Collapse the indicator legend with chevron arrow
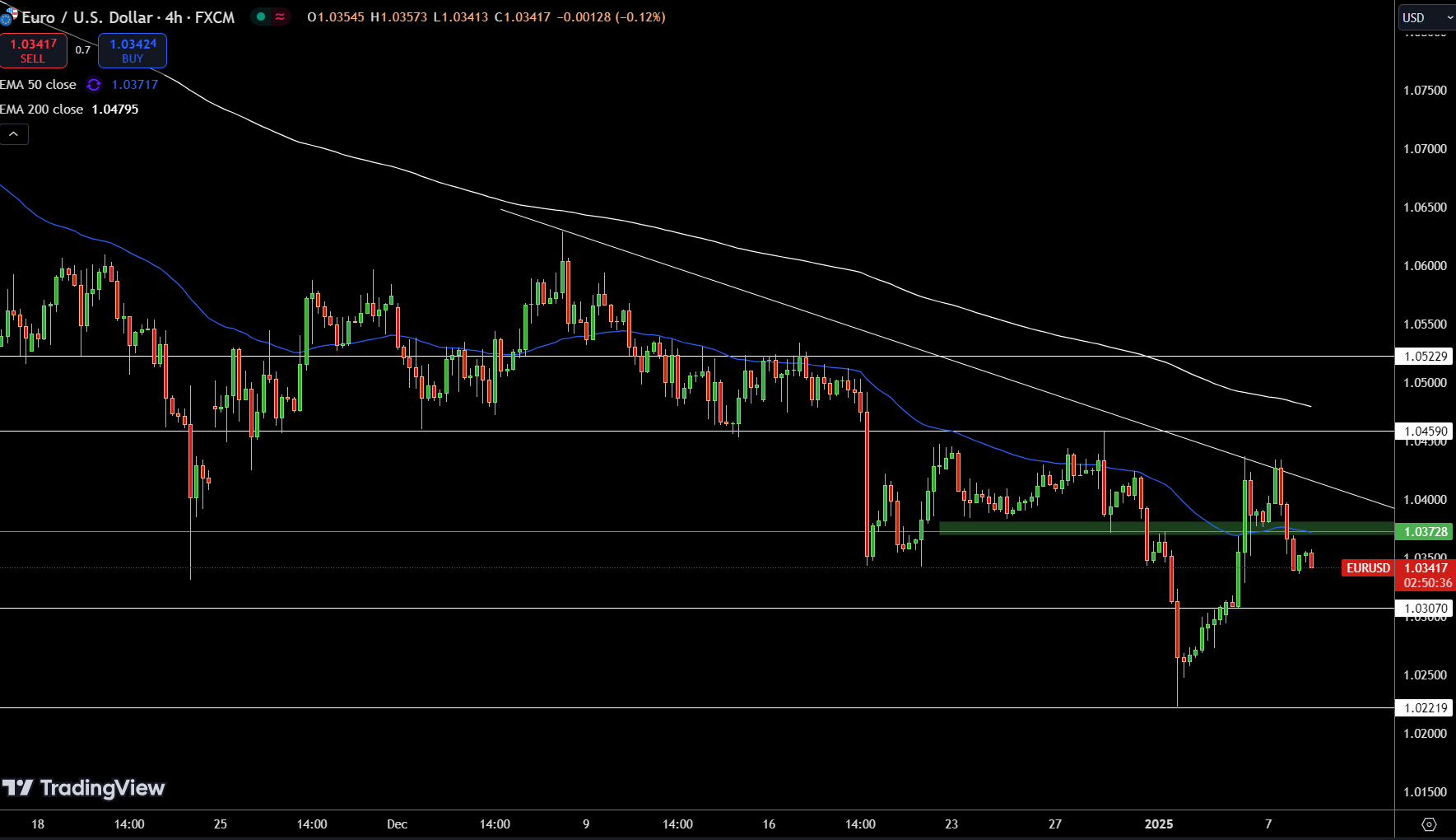 pos(14,133)
